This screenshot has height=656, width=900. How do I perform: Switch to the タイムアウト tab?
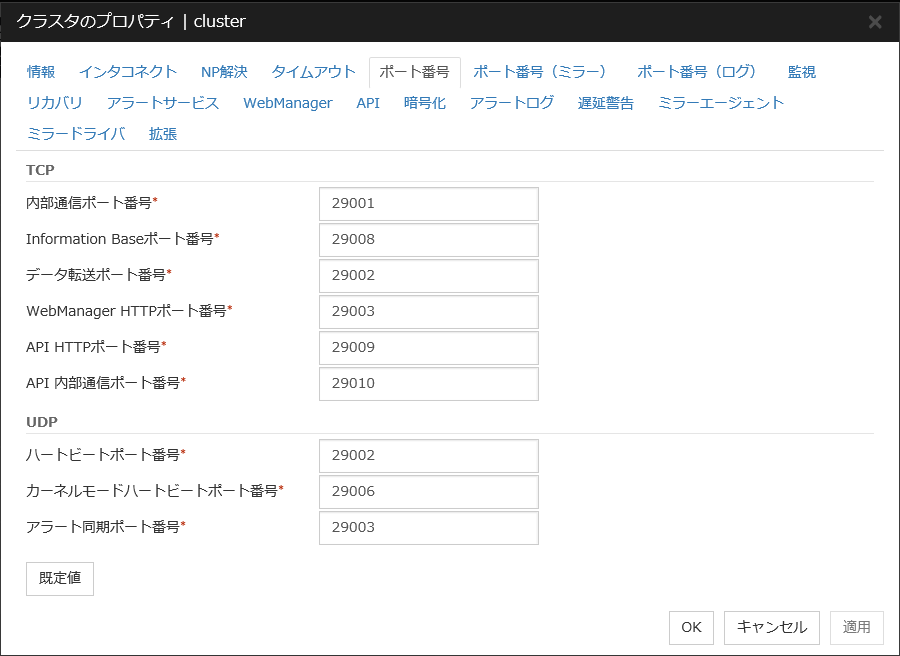(x=313, y=72)
